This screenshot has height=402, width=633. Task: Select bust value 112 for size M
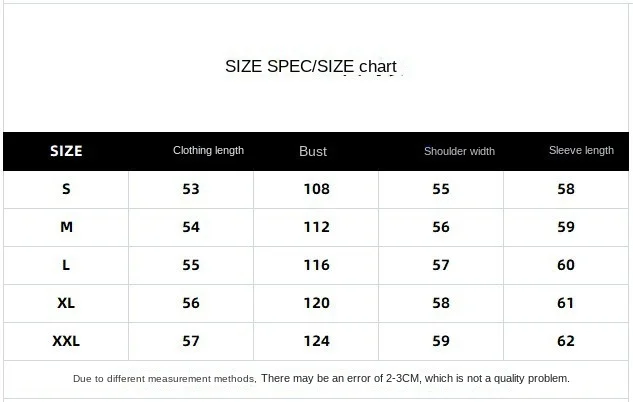pos(316,227)
